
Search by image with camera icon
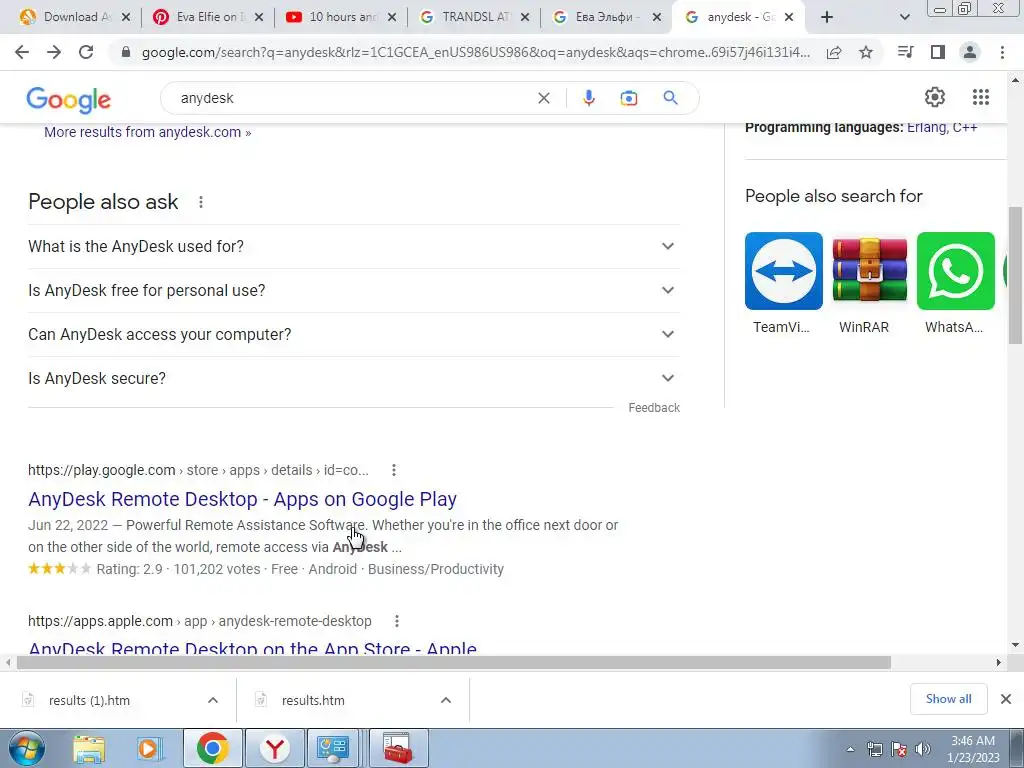(x=628, y=98)
